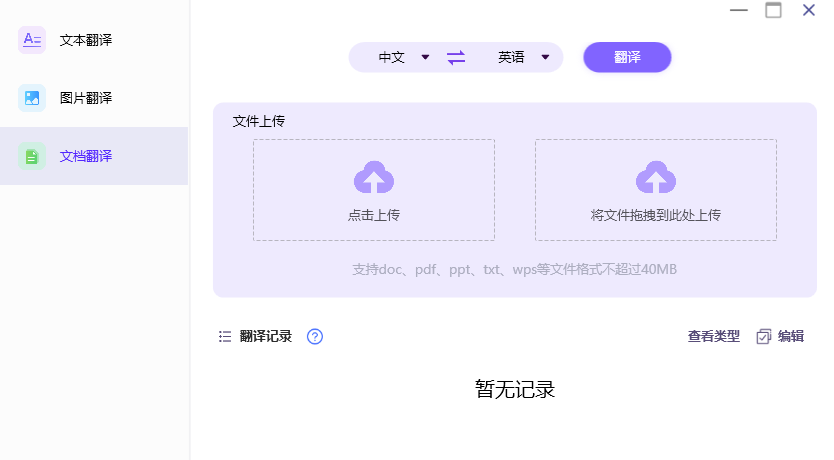Click the cloud upload icon above 点击上传
The image size is (834, 460).
tap(374, 178)
